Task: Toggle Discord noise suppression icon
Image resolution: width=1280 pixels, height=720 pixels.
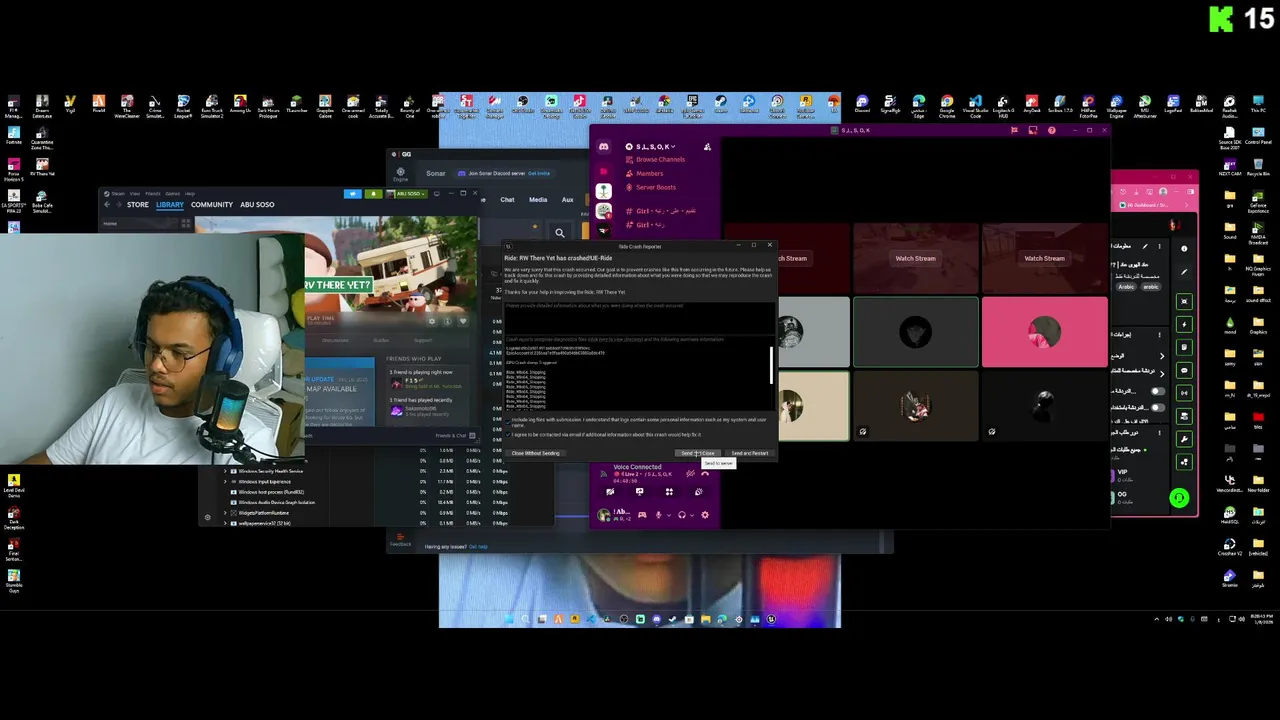Action: (x=690, y=472)
